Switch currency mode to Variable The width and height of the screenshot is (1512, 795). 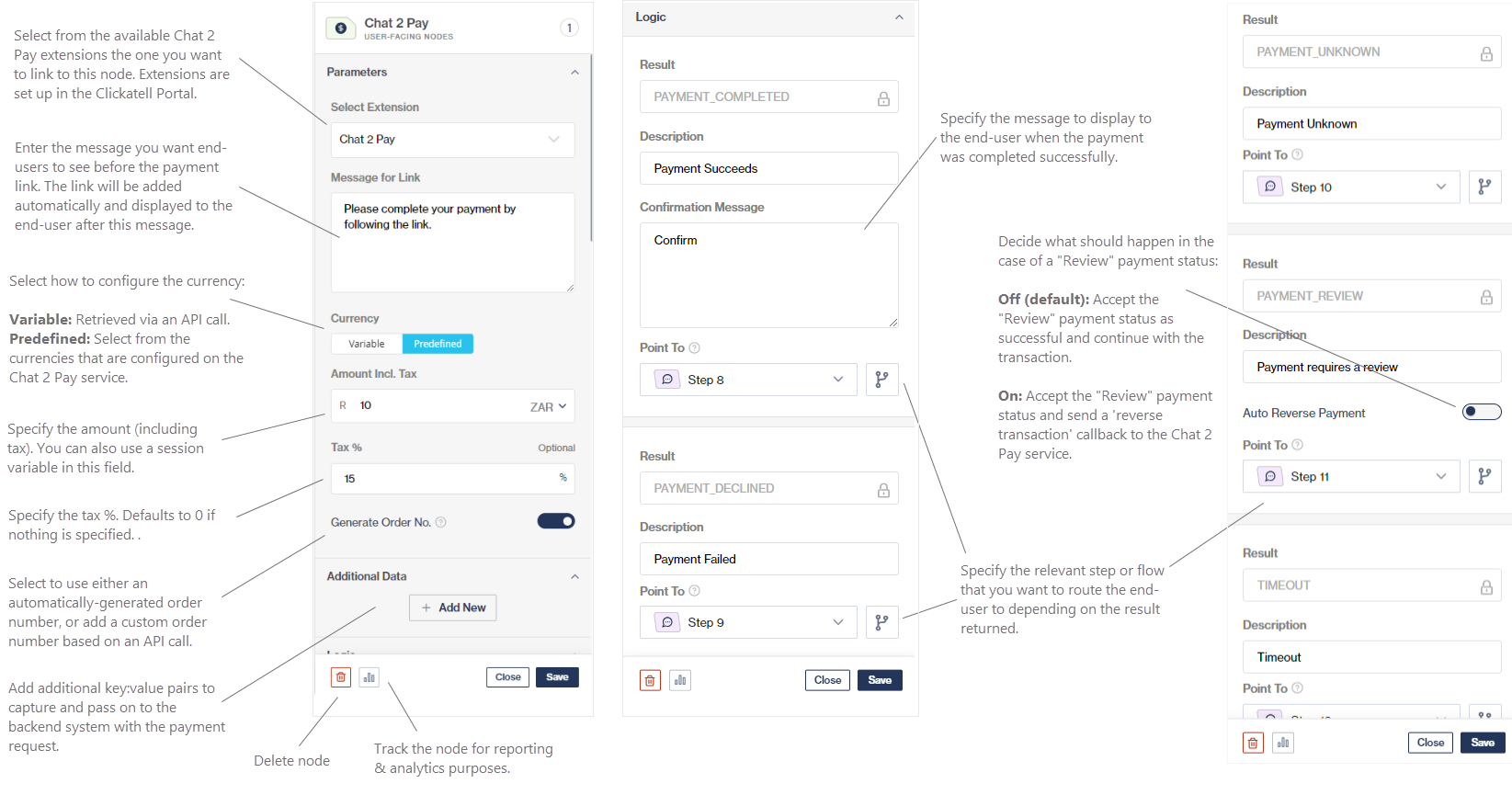click(x=367, y=343)
